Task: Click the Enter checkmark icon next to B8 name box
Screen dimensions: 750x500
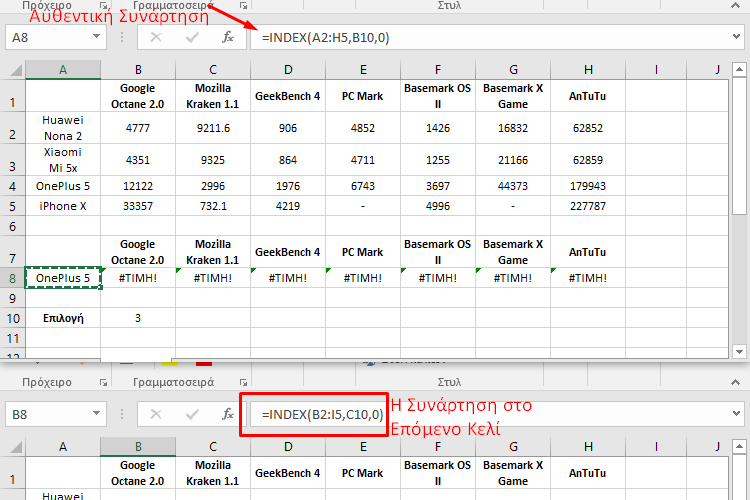Action: (192, 413)
